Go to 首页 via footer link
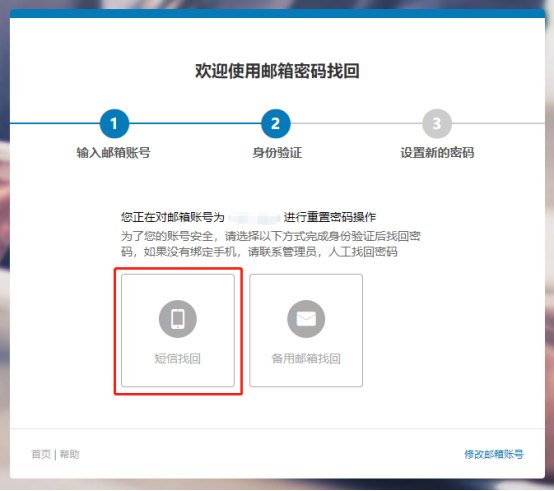Viewport: 554px width, 491px height. (x=41, y=454)
